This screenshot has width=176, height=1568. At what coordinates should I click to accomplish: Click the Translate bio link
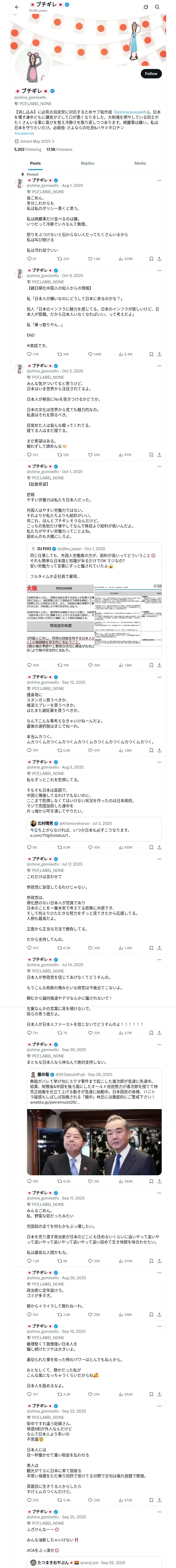click(x=24, y=133)
